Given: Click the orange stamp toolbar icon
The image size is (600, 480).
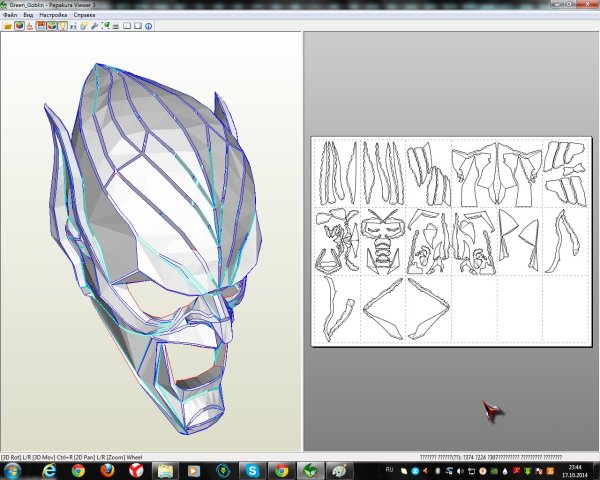Looking at the screenshot, I should point(29,26).
